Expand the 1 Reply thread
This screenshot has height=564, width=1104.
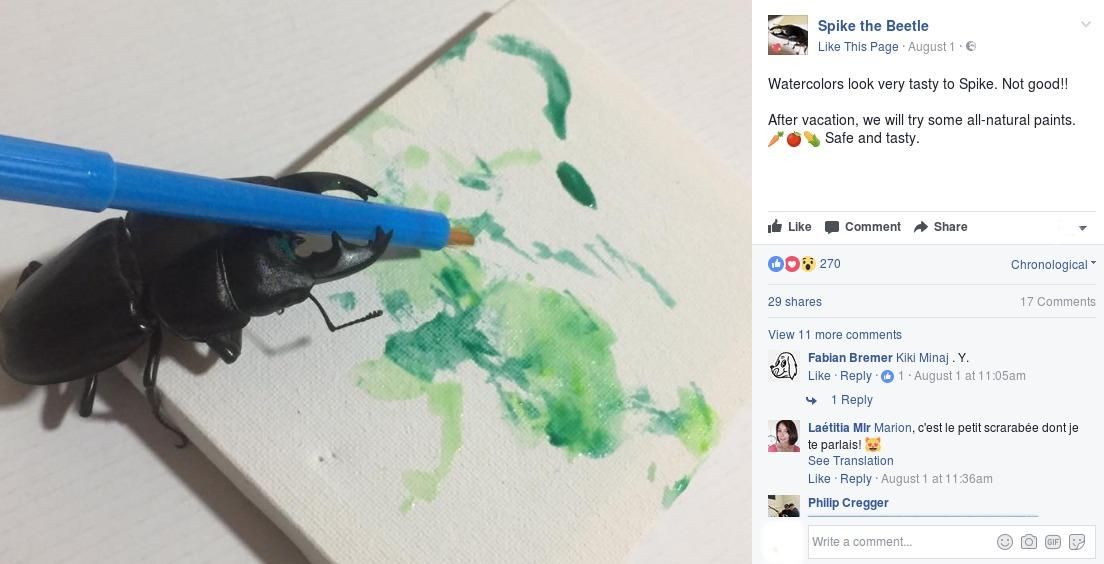point(851,400)
